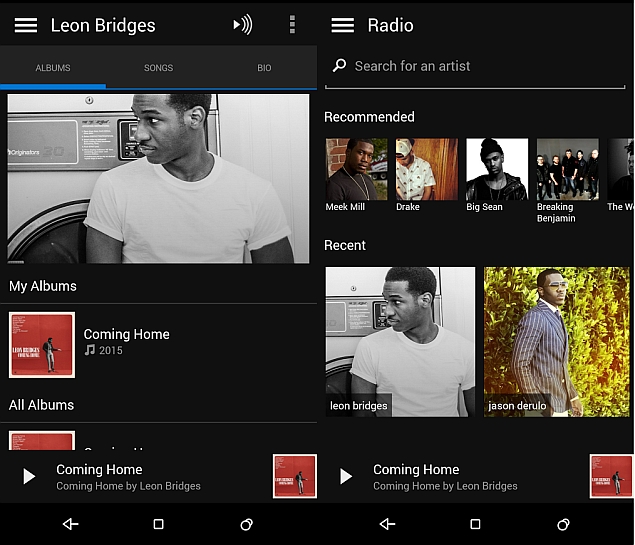Tap the Breaking Benjamin name label

tap(556, 213)
